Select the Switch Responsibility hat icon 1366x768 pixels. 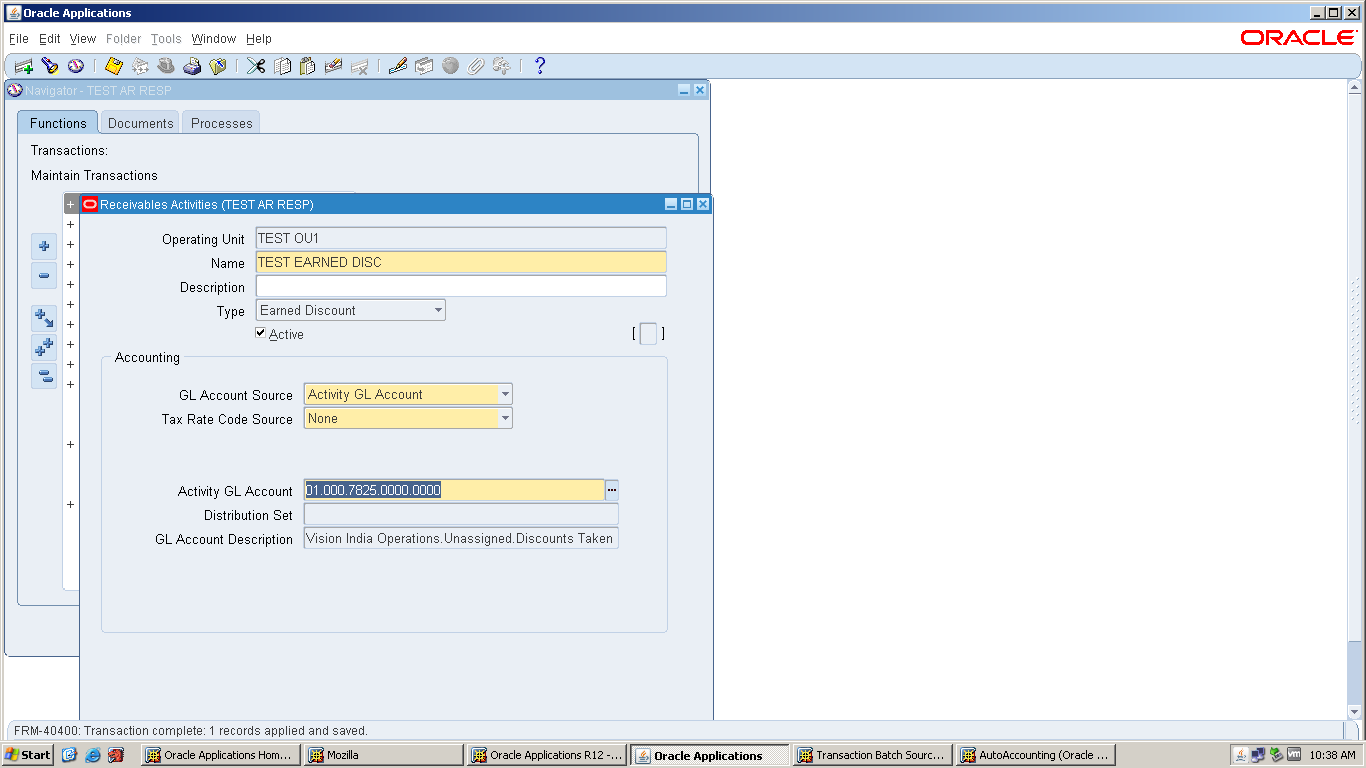tap(166, 65)
